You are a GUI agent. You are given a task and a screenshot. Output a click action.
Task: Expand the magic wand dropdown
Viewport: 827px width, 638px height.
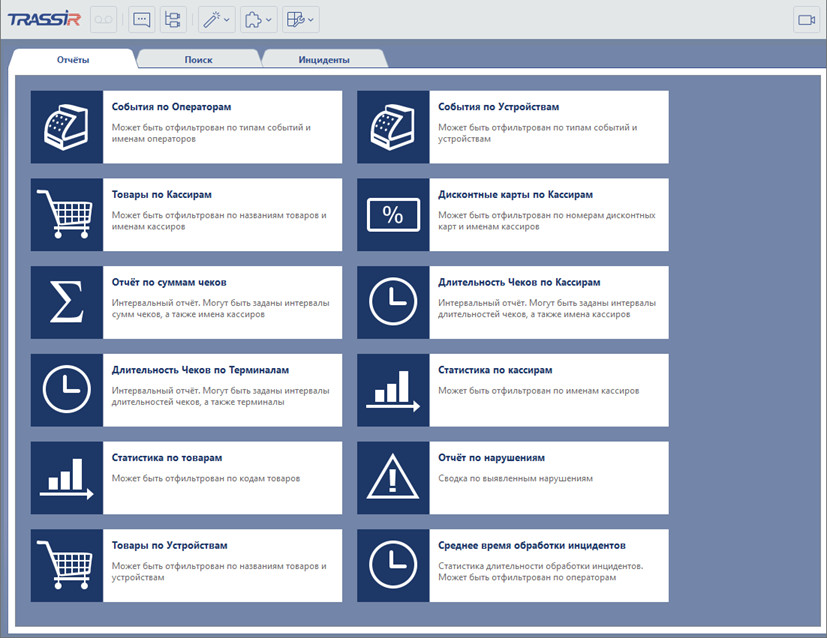pos(215,19)
